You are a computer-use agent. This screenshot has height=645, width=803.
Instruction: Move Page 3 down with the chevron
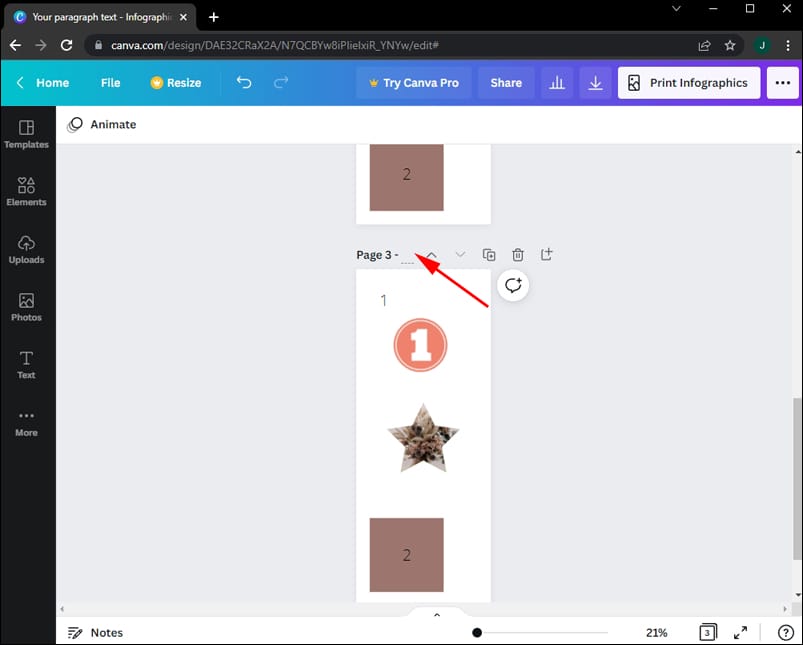(459, 254)
